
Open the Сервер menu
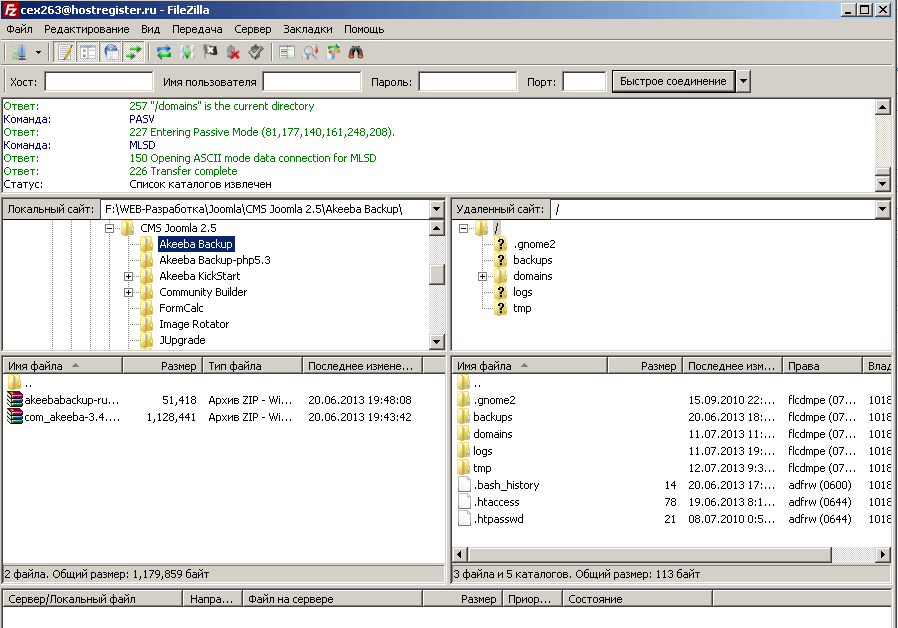[x=252, y=30]
